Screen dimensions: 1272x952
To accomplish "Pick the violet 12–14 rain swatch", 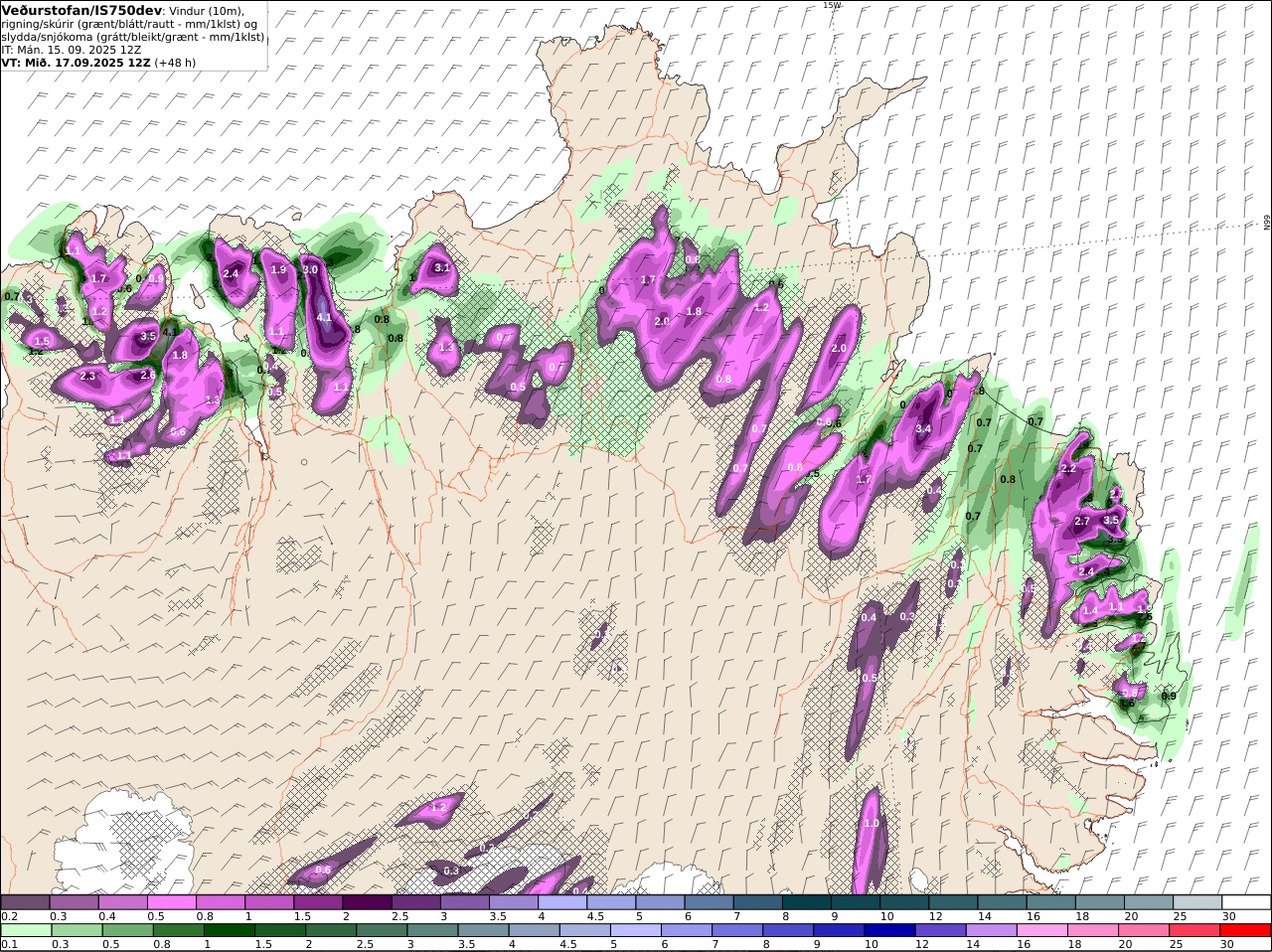I will (941, 930).
